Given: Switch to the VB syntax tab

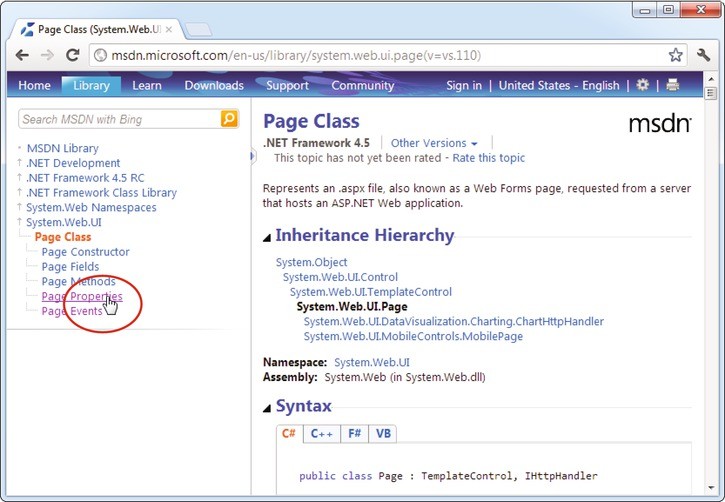Looking at the screenshot, I should point(383,434).
